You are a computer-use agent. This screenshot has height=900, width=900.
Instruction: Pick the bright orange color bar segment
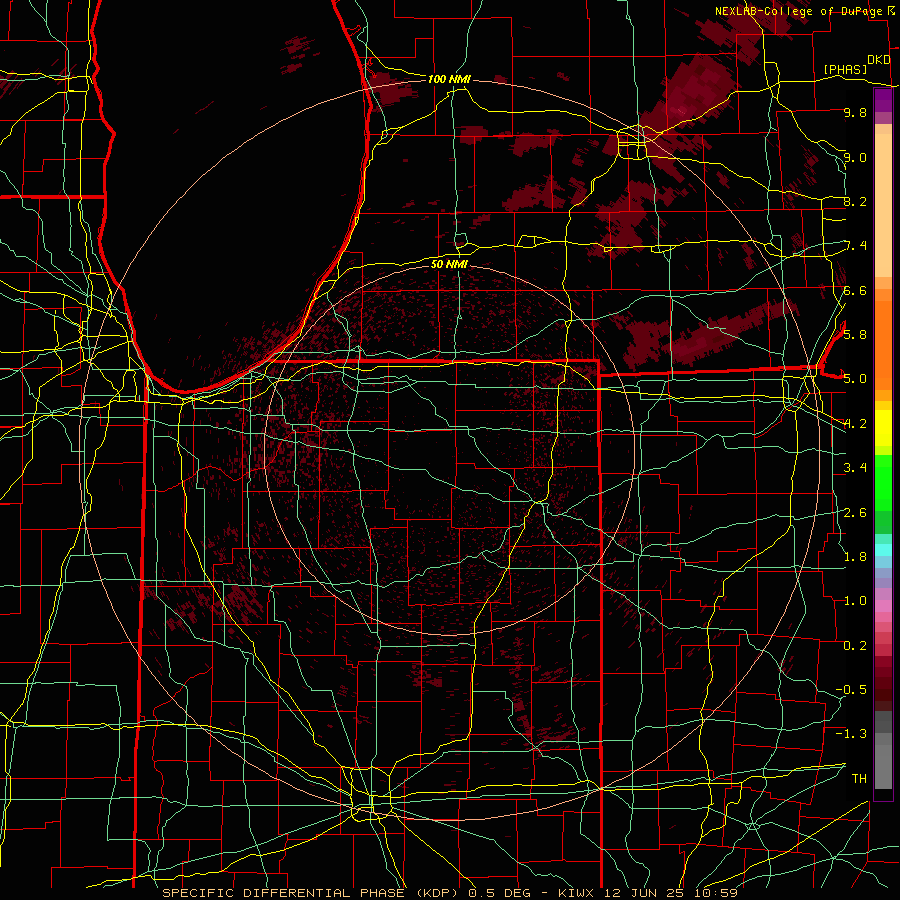point(883,344)
